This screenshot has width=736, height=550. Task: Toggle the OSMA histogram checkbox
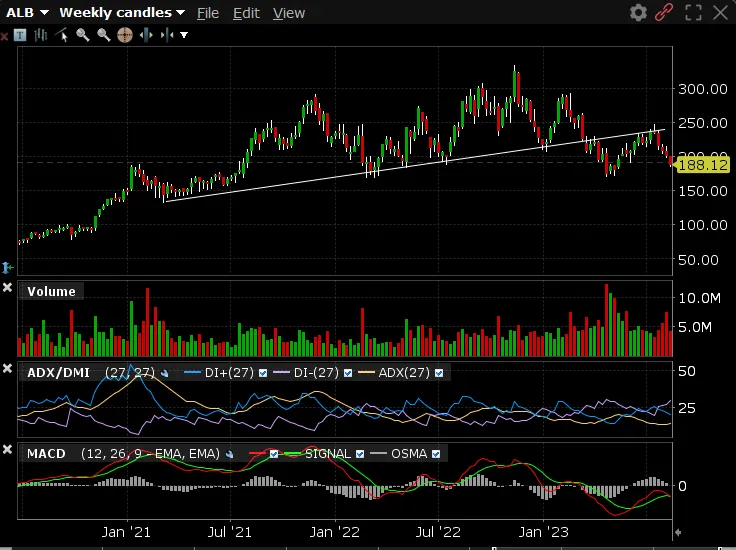click(x=436, y=454)
